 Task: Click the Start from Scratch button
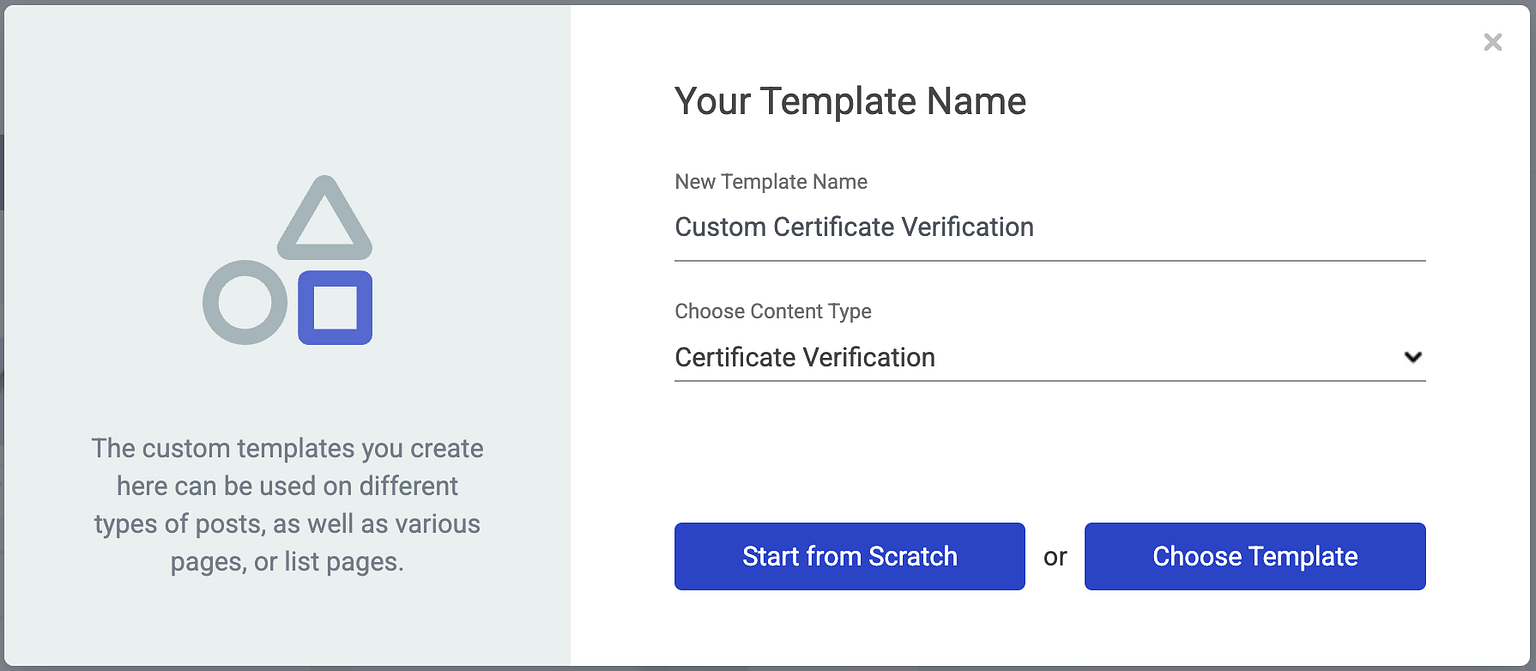(849, 557)
